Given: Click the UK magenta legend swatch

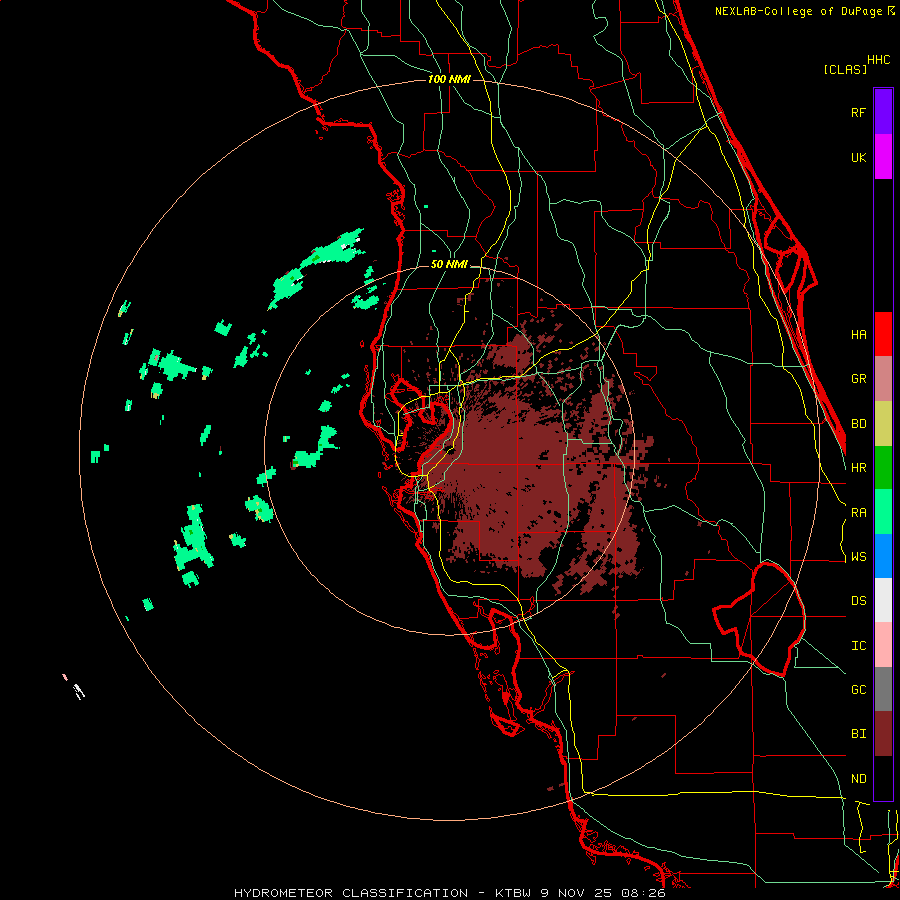Looking at the screenshot, I should pyautogui.click(x=883, y=157).
